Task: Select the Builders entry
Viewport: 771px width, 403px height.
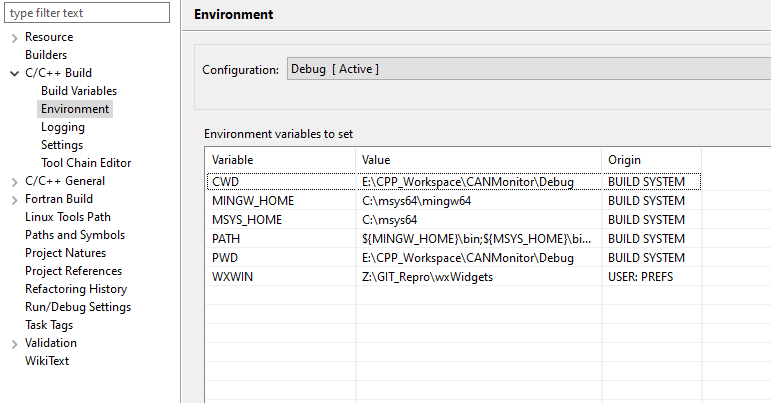Action: tap(46, 55)
